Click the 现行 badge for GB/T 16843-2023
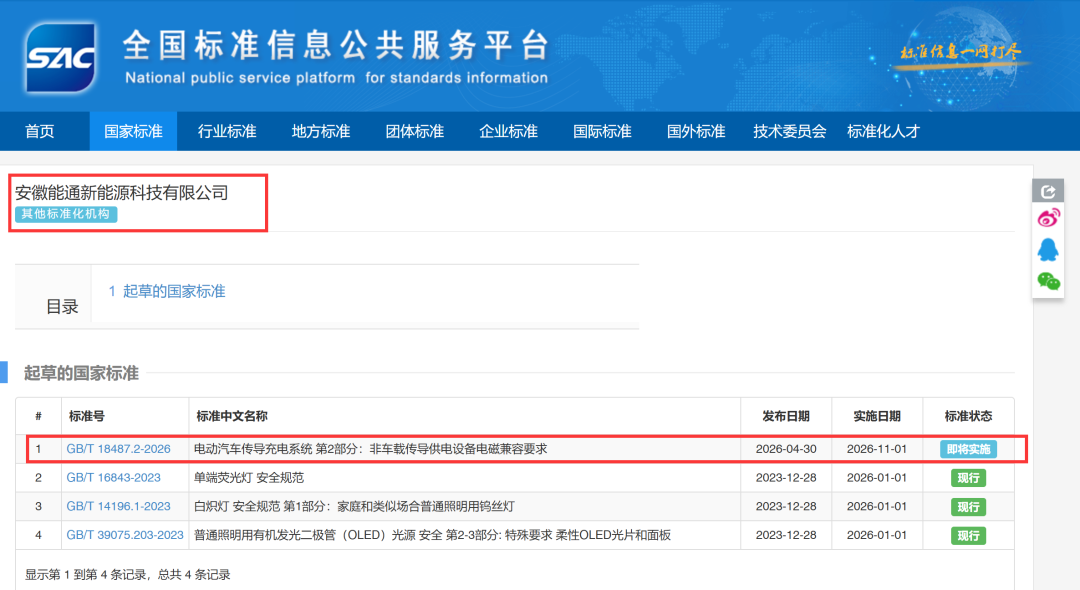Screen dimensions: 1080x590 click(x=968, y=478)
